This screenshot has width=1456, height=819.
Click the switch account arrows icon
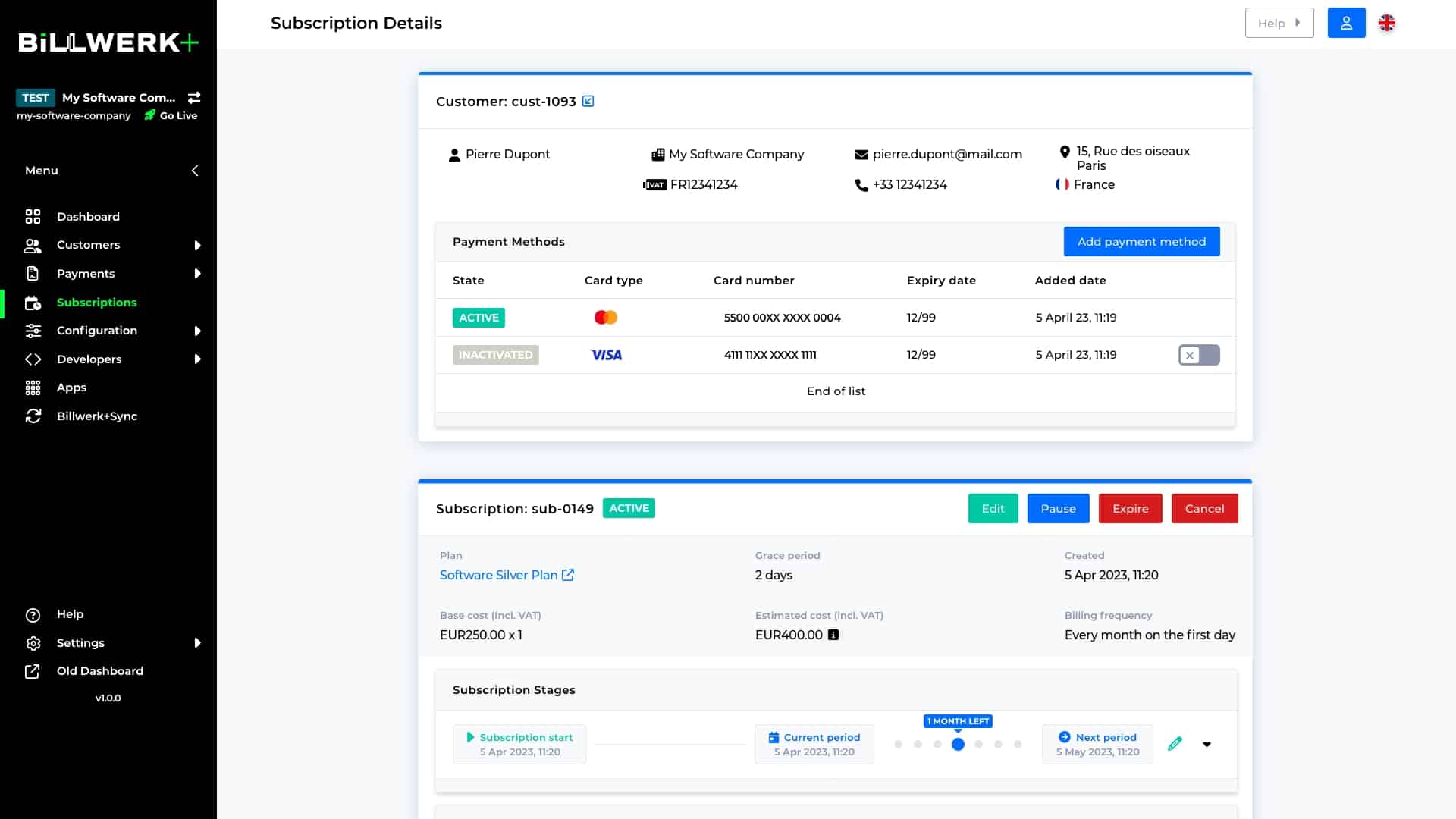(194, 98)
